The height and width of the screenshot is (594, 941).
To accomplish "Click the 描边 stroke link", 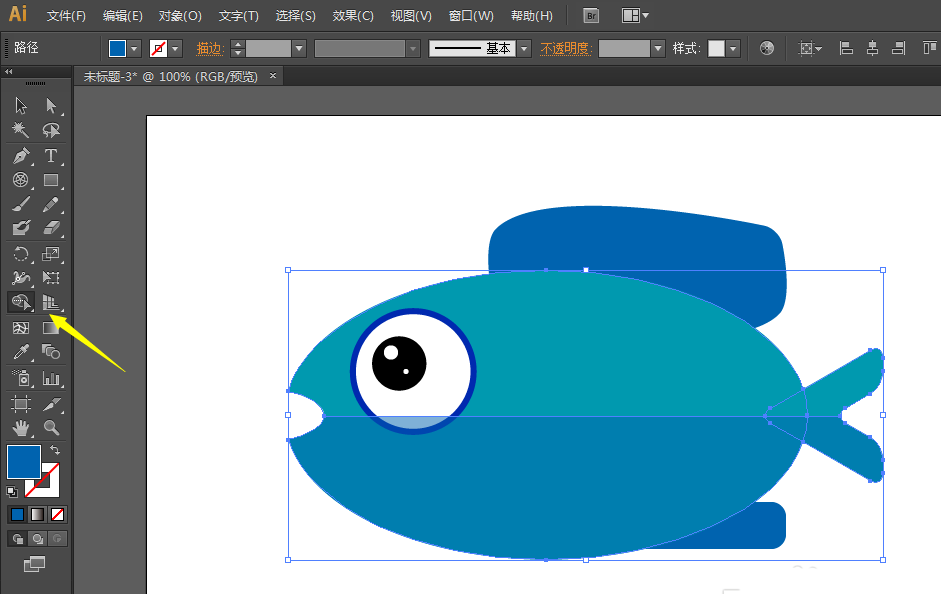I will [209, 48].
